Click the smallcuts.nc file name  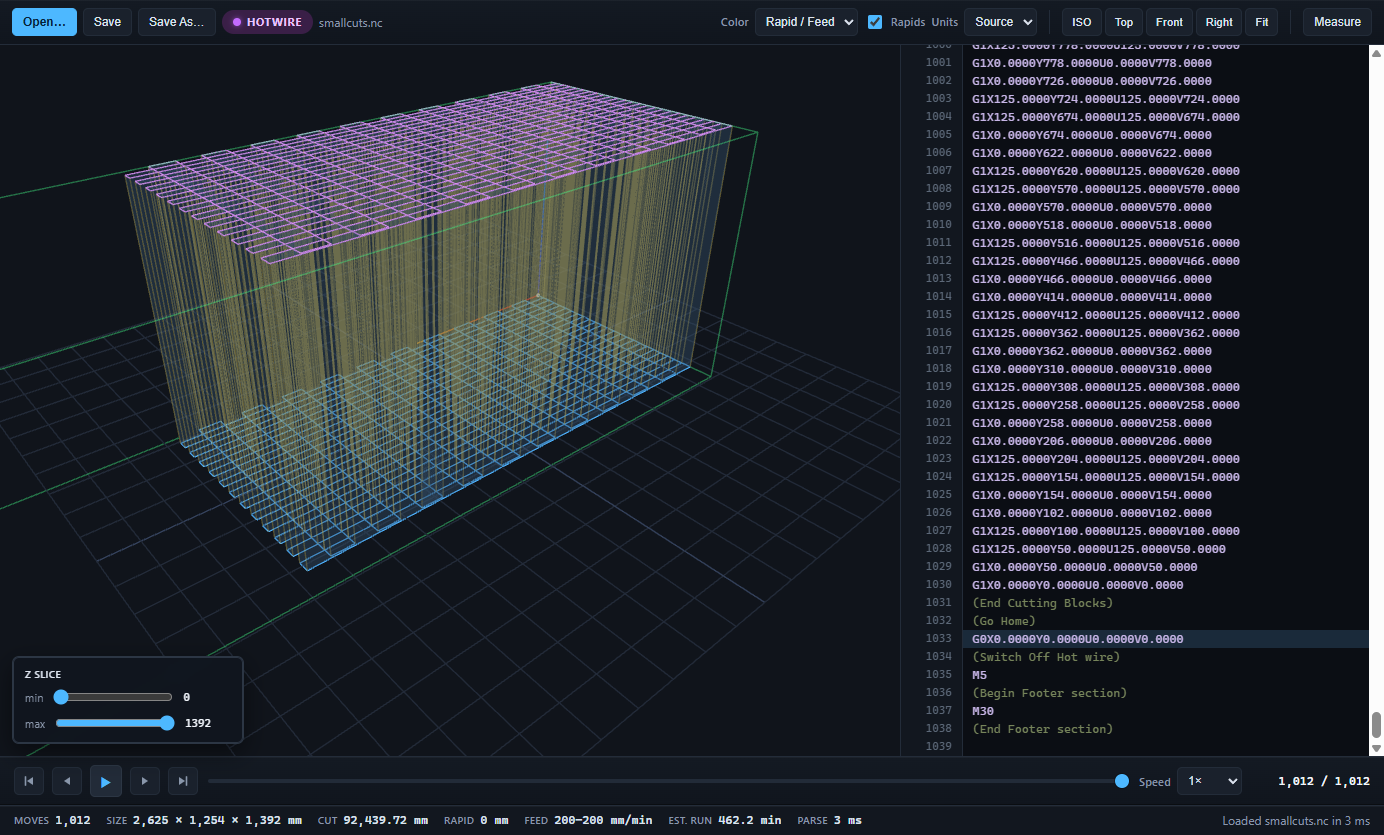[351, 22]
